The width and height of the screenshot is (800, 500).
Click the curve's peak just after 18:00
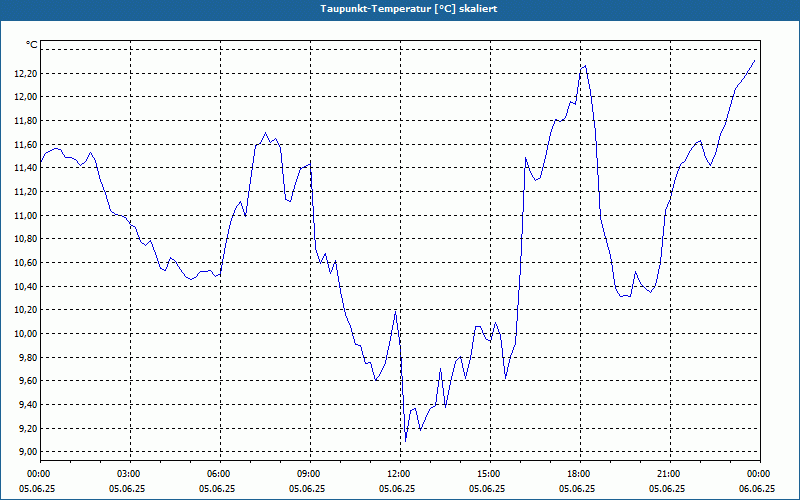pyautogui.click(x=585, y=66)
